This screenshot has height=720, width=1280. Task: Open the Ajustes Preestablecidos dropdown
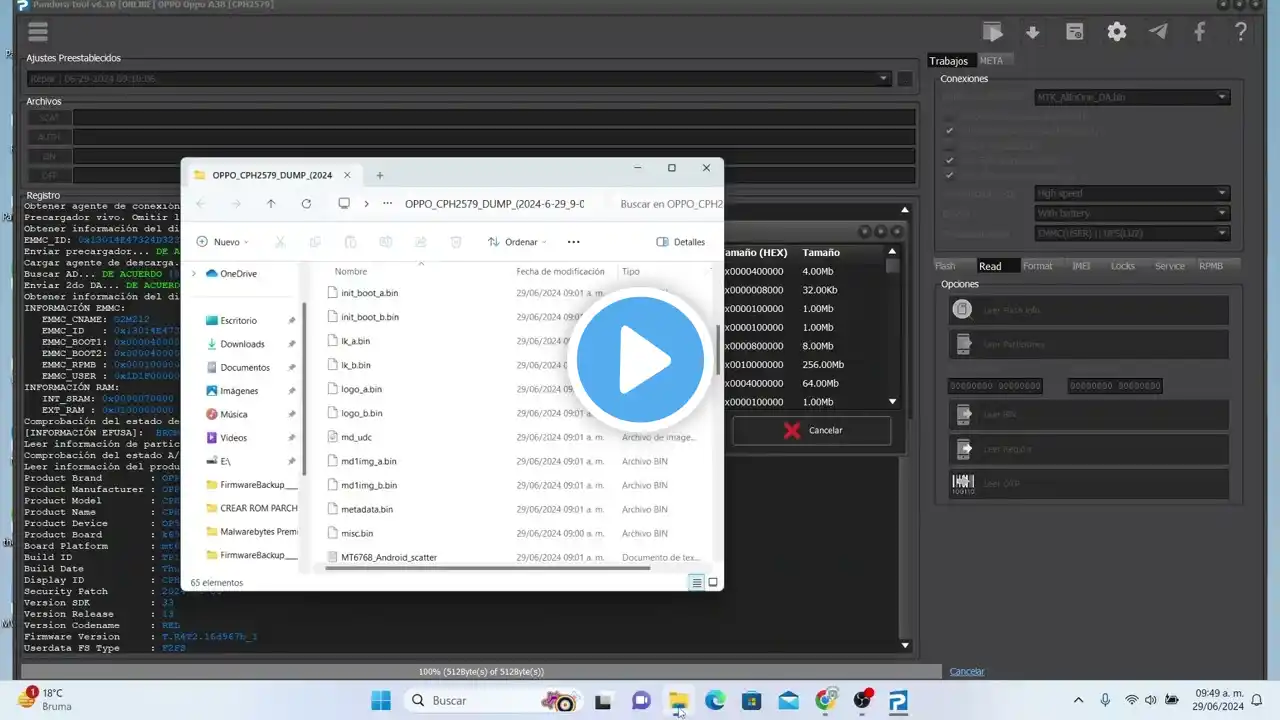pos(458,78)
